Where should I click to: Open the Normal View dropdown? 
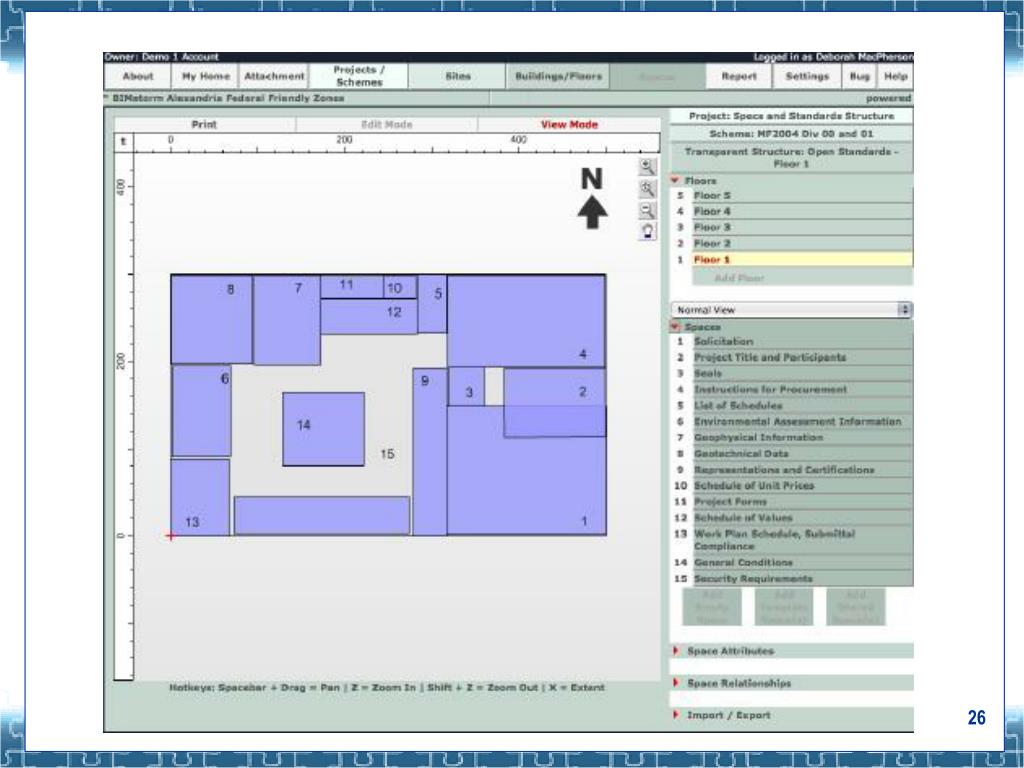pyautogui.click(x=792, y=310)
